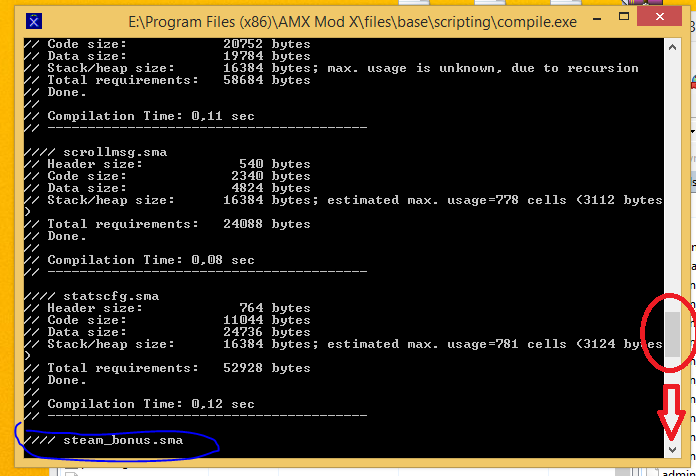Click 'Code size: 11044 bytes' line
The width and height of the screenshot is (696, 476).
167,320
